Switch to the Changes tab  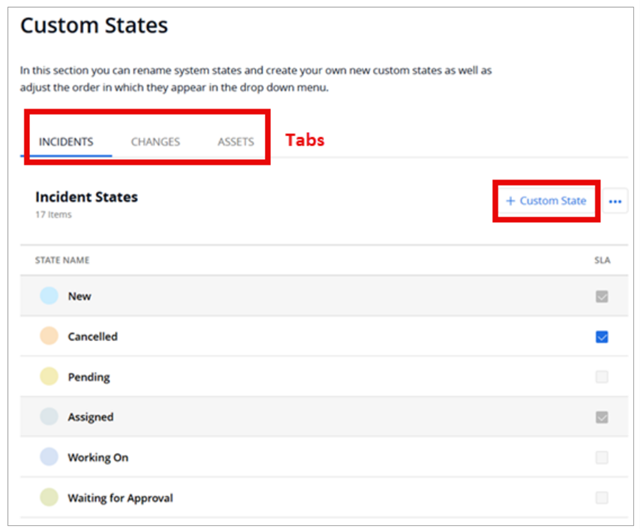(155, 142)
